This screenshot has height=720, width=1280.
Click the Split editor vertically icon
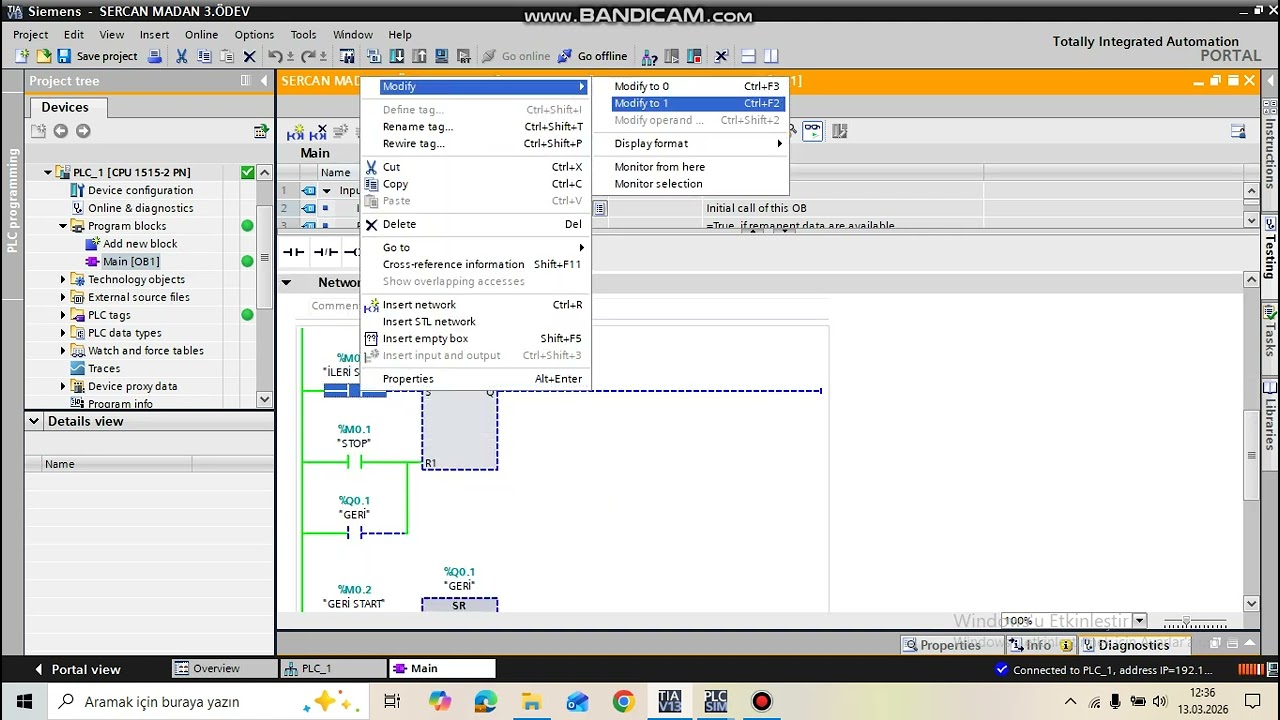click(x=771, y=57)
